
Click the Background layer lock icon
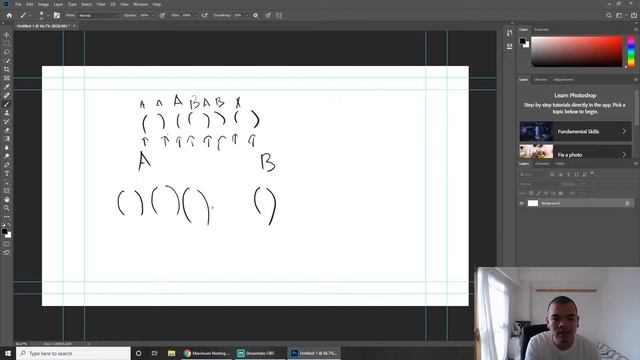tap(627, 203)
